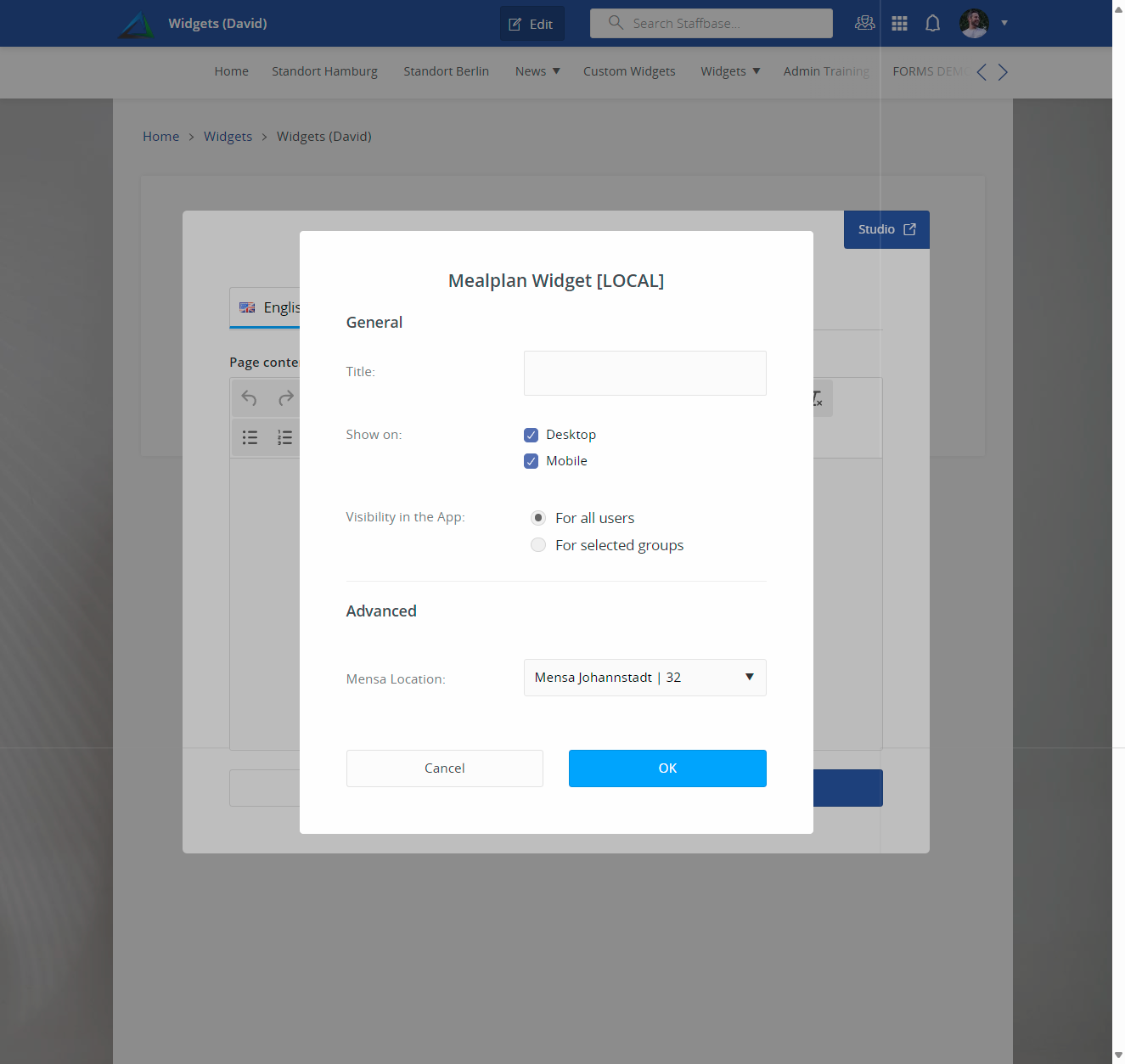
Task: Click the search magnifier in the search bar
Action: pyautogui.click(x=615, y=23)
